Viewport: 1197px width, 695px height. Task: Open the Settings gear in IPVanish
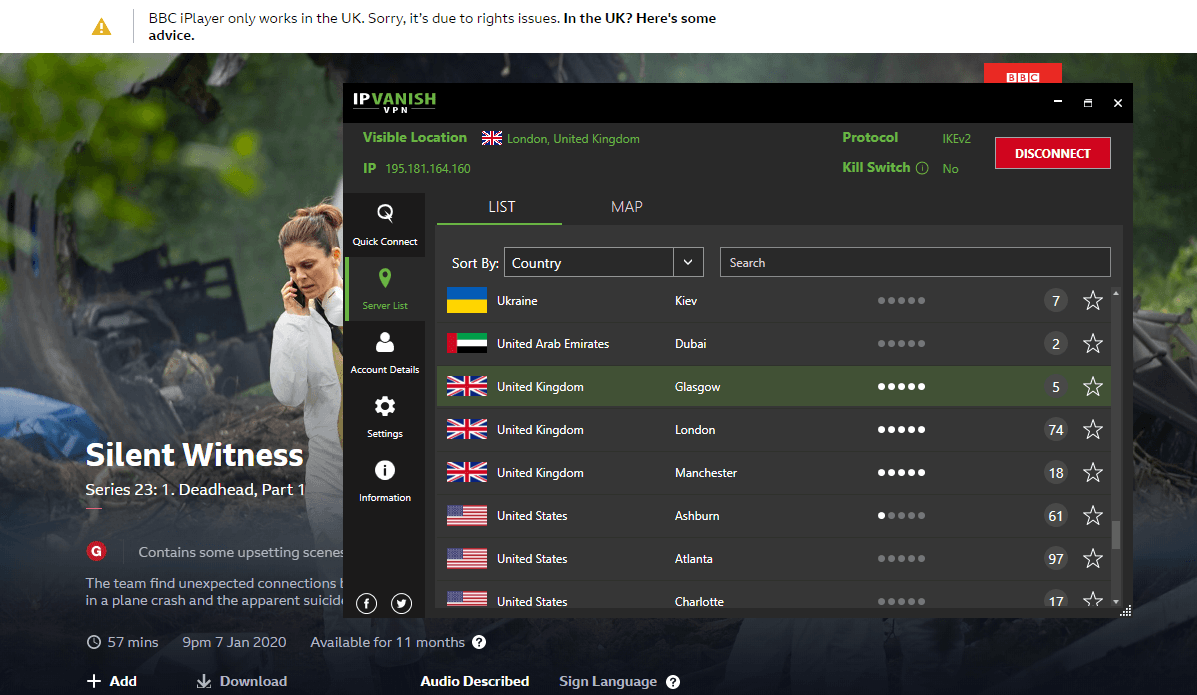385,417
